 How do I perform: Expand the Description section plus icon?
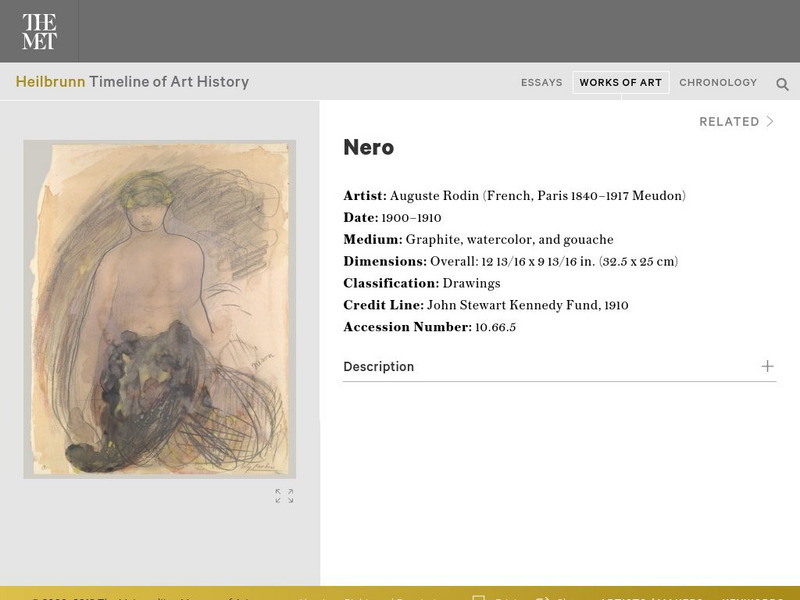[767, 366]
